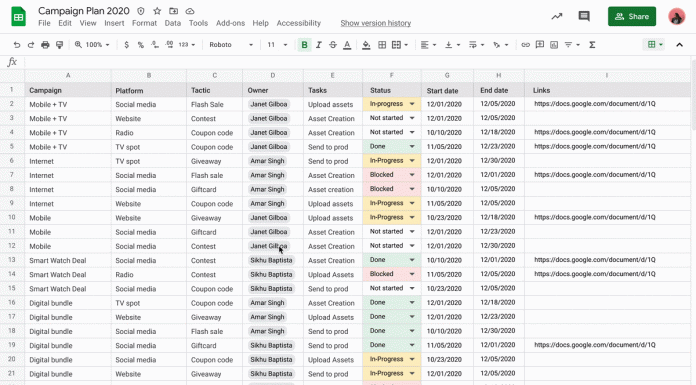
Task: Click the print icon
Action: tap(45, 45)
